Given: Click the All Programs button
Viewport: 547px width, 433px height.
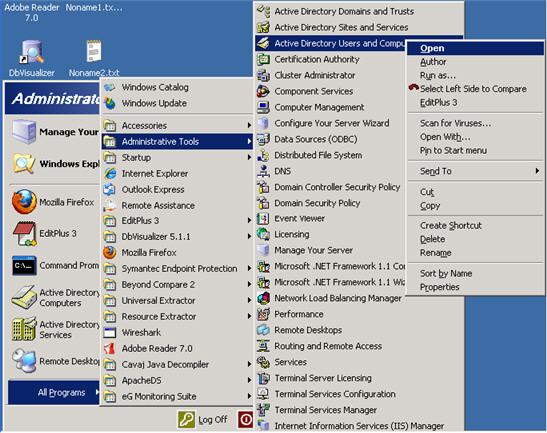Looking at the screenshot, I should 54,393.
